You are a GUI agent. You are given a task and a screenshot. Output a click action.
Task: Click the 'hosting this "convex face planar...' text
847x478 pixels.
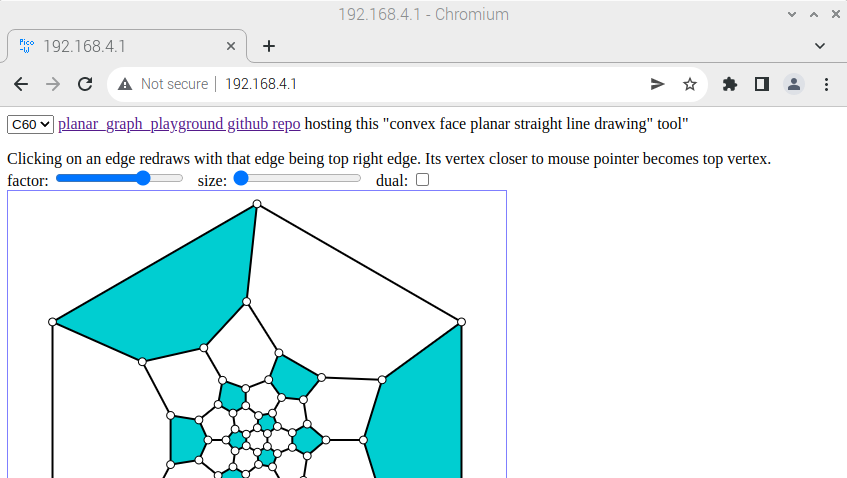496,124
